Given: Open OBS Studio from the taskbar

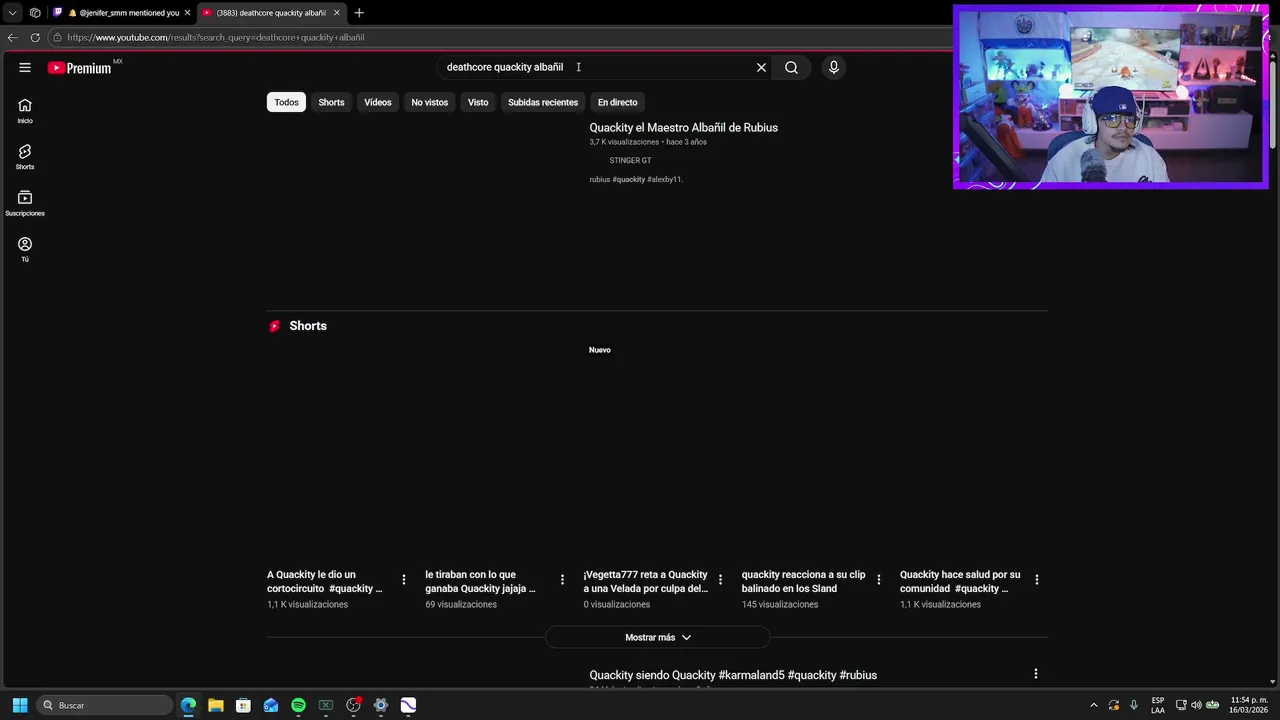Looking at the screenshot, I should (x=353, y=705).
